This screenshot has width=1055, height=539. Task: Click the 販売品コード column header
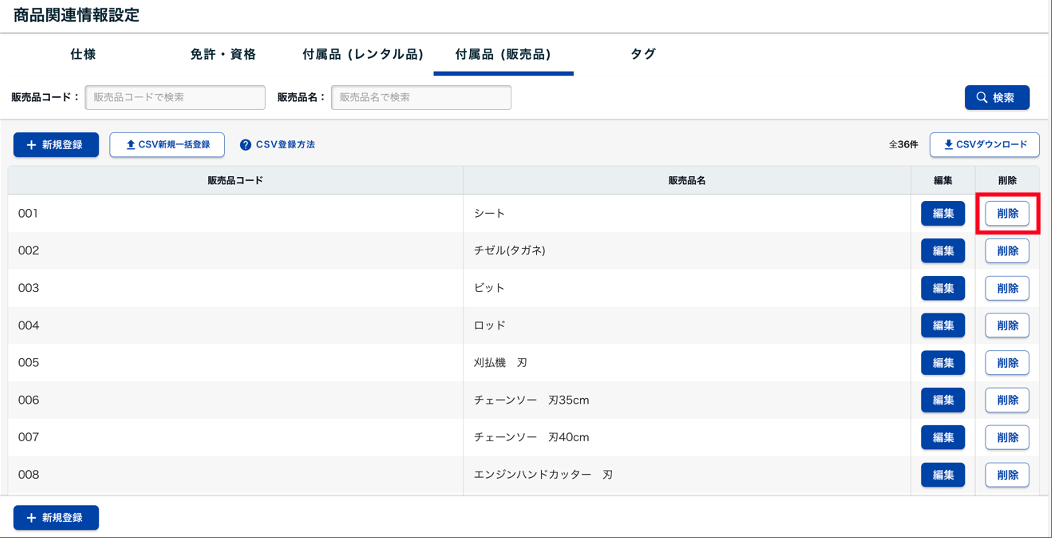point(235,181)
